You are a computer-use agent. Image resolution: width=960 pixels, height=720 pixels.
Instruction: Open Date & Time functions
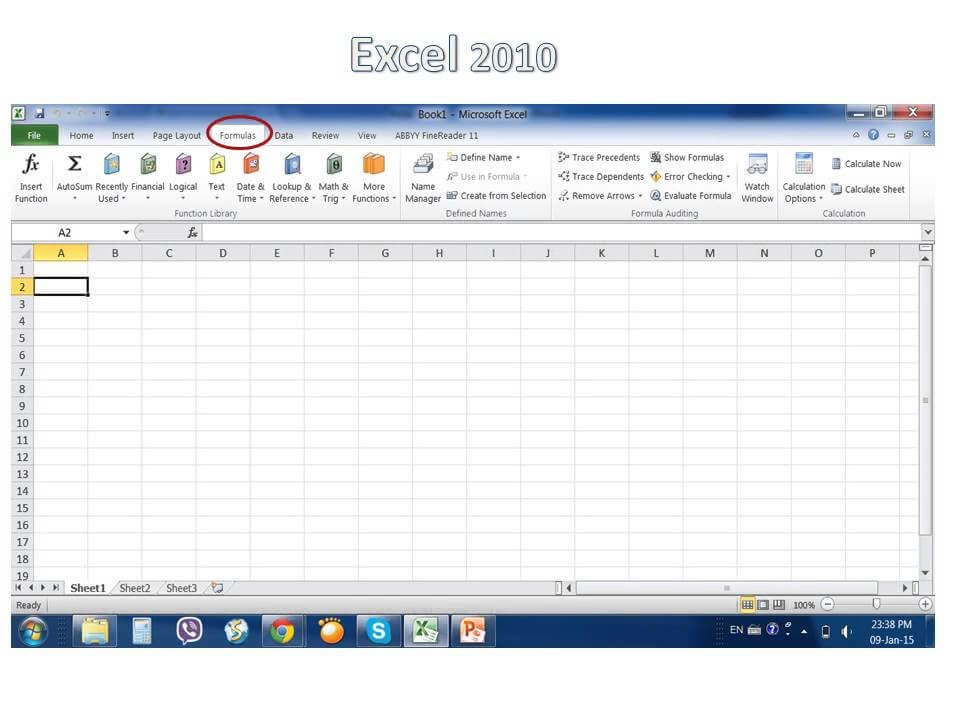coord(250,178)
